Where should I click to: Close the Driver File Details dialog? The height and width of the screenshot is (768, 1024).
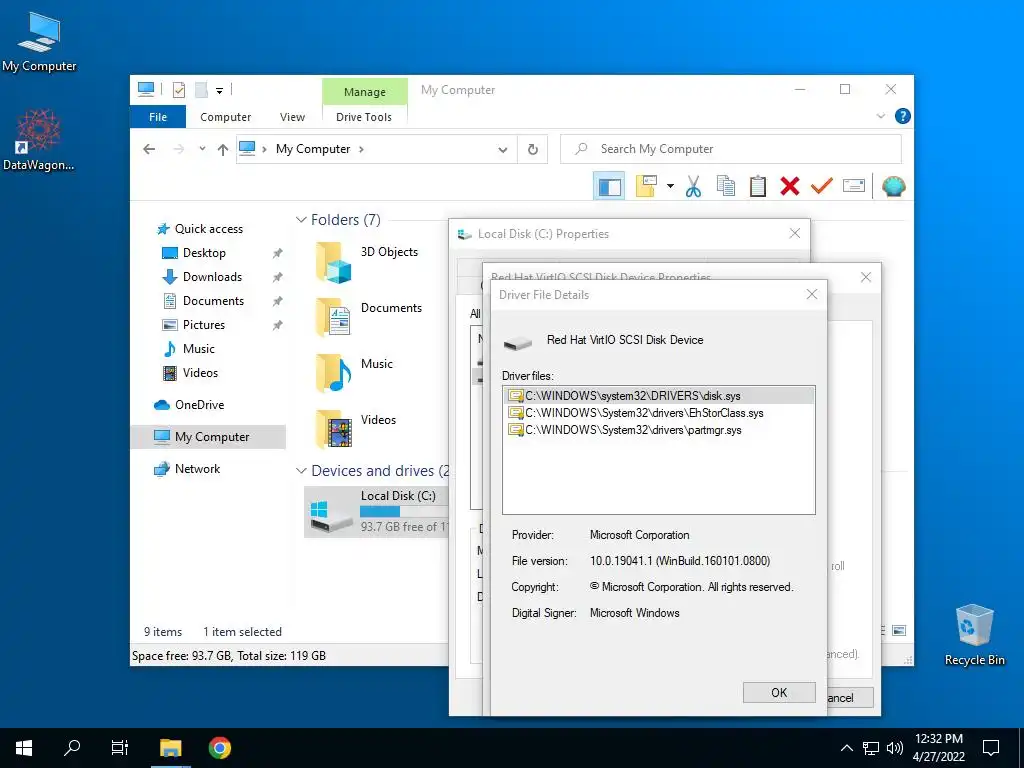(812, 295)
